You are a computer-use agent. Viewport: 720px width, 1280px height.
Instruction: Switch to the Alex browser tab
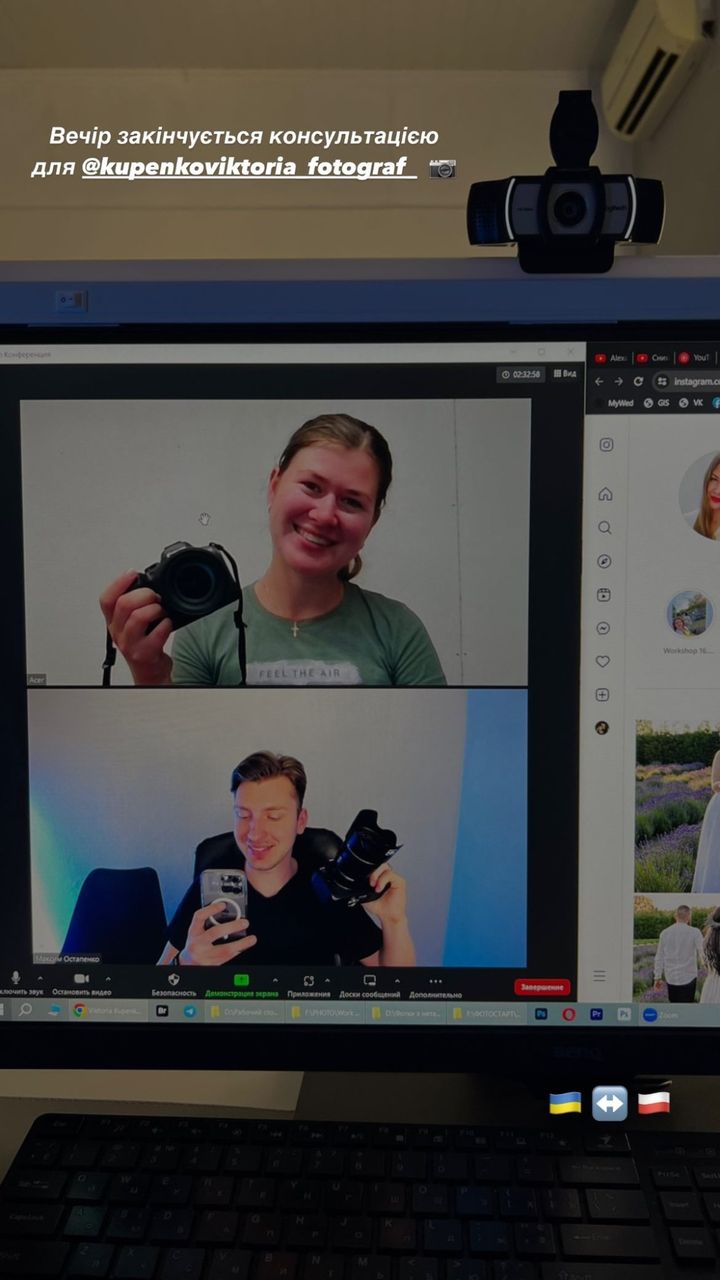point(611,357)
